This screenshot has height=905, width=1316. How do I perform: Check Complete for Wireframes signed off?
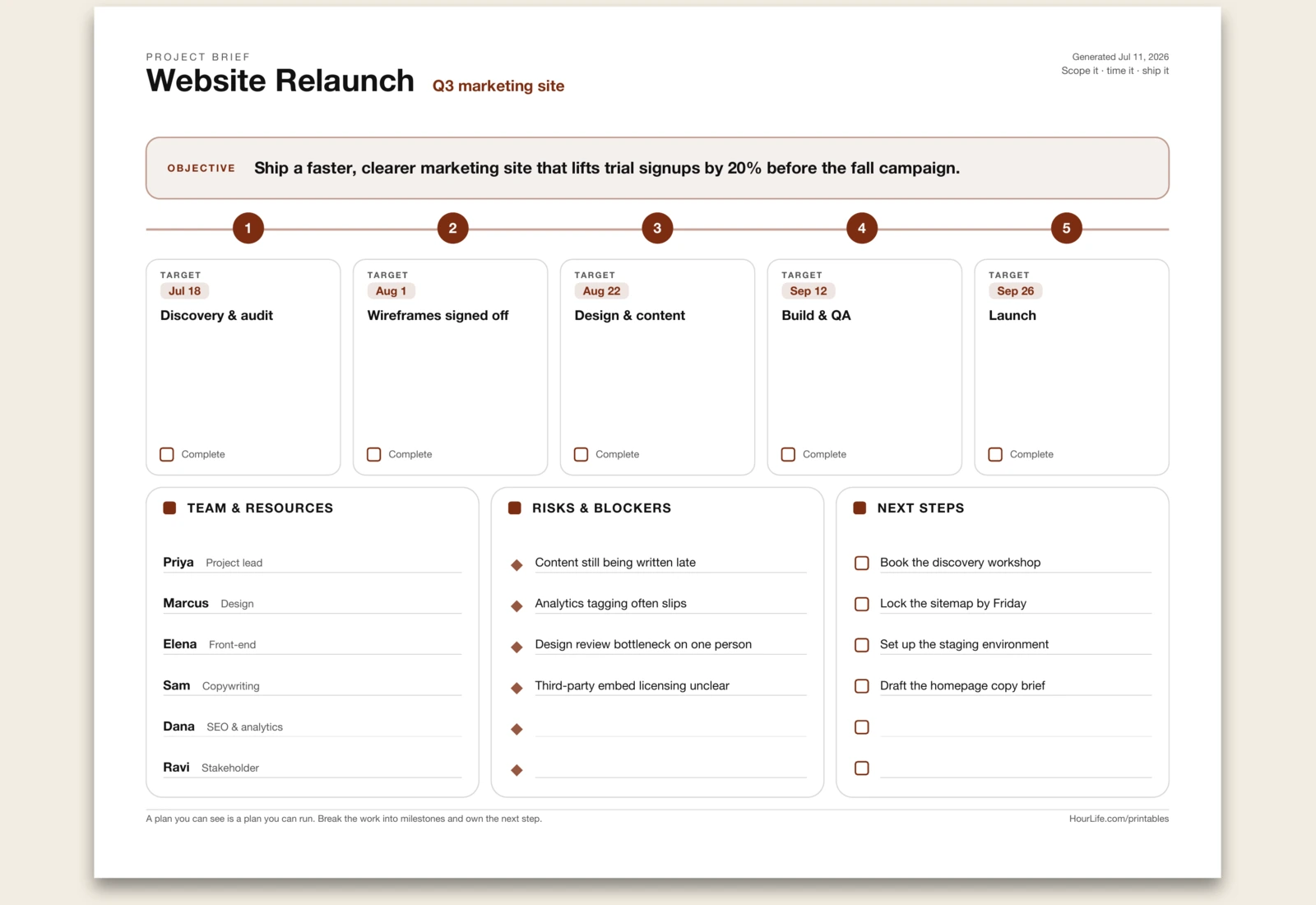(374, 454)
